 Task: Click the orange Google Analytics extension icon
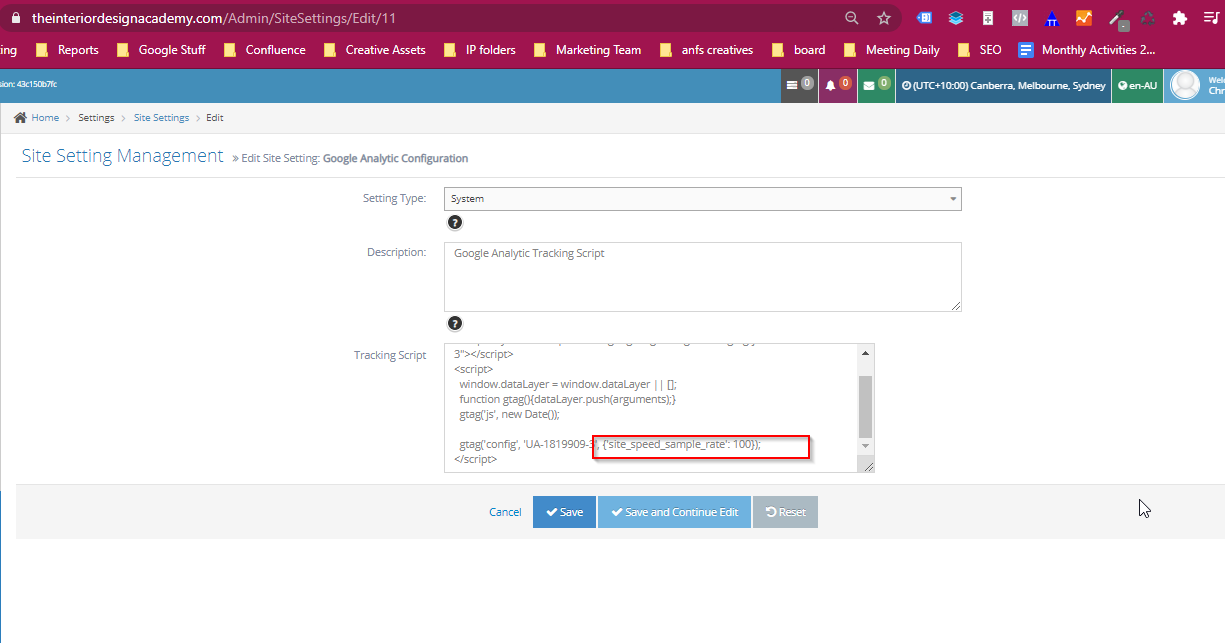click(1084, 17)
